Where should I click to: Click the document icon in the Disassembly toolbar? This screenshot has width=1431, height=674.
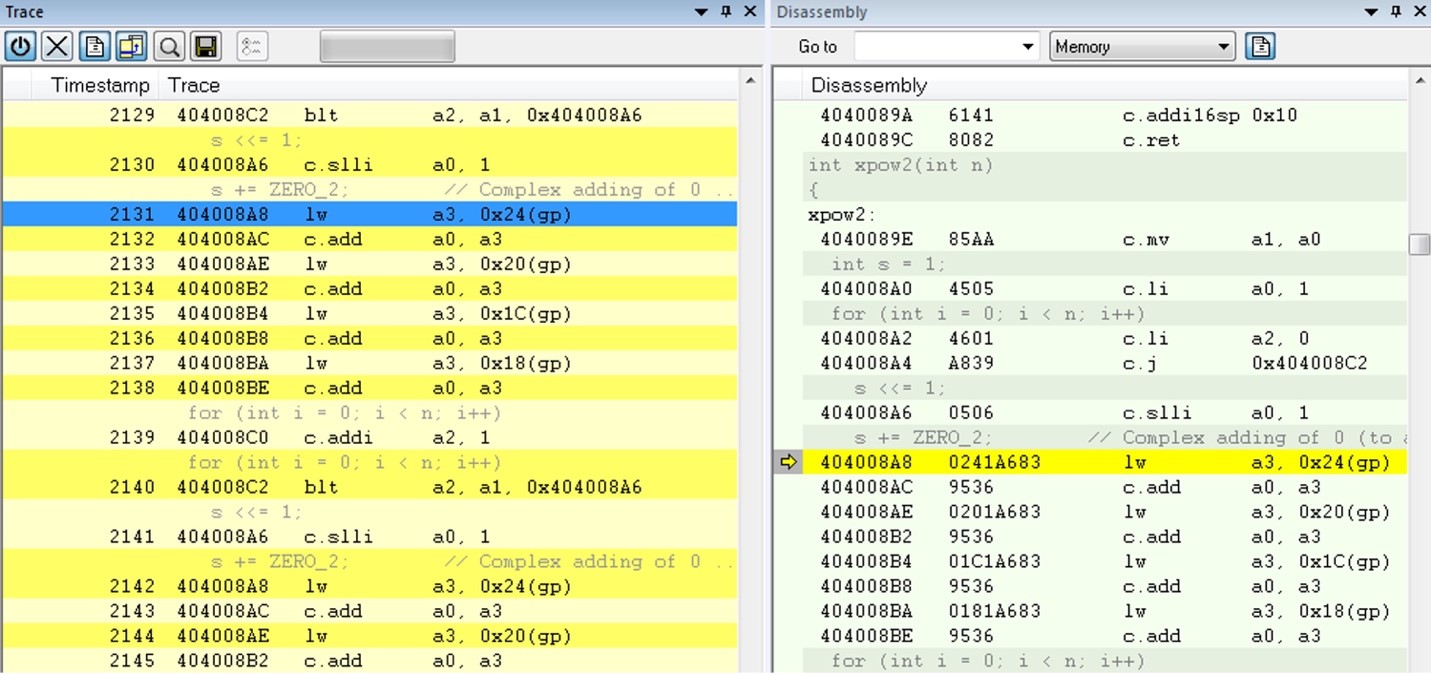pos(1260,45)
